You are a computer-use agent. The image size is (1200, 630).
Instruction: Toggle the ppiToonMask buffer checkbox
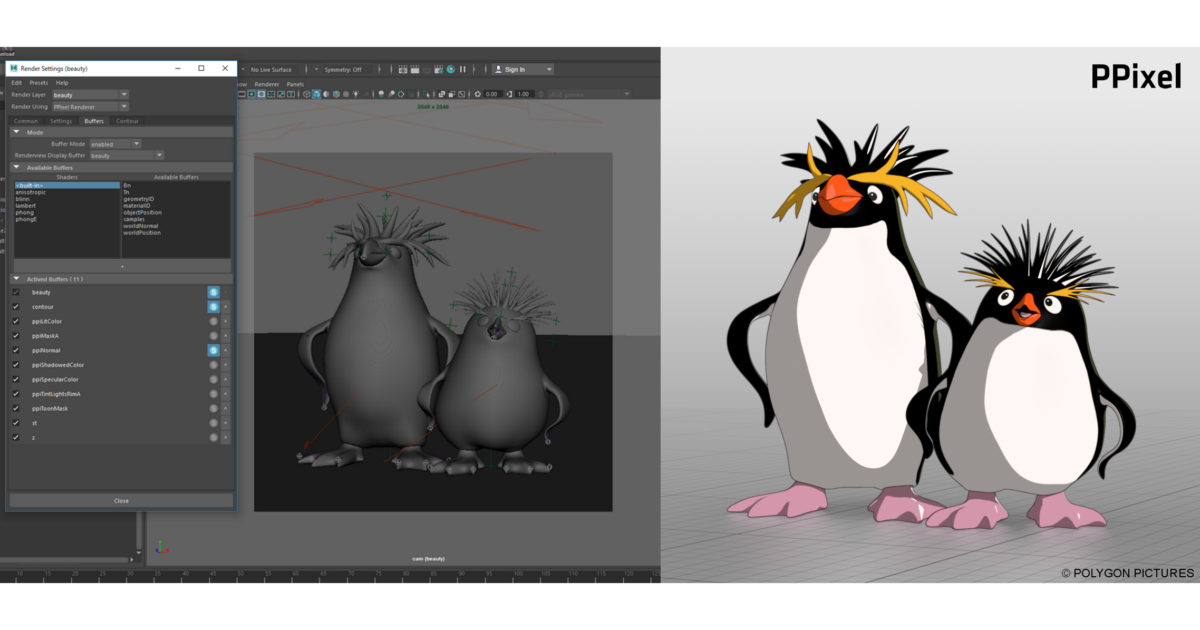pyautogui.click(x=16, y=409)
